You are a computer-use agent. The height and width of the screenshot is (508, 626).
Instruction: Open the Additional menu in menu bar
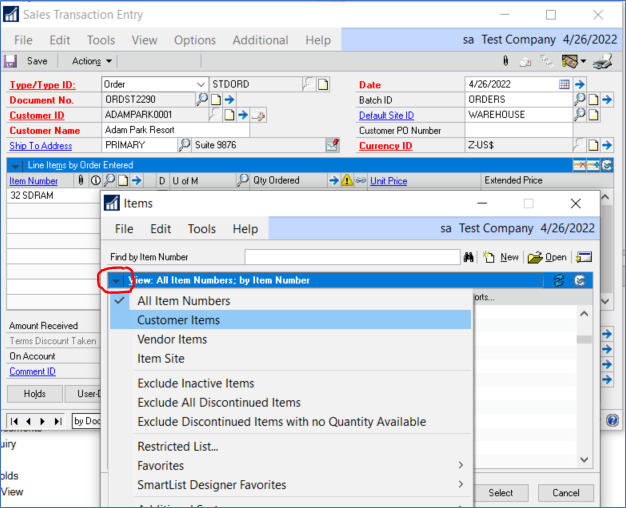tap(260, 40)
